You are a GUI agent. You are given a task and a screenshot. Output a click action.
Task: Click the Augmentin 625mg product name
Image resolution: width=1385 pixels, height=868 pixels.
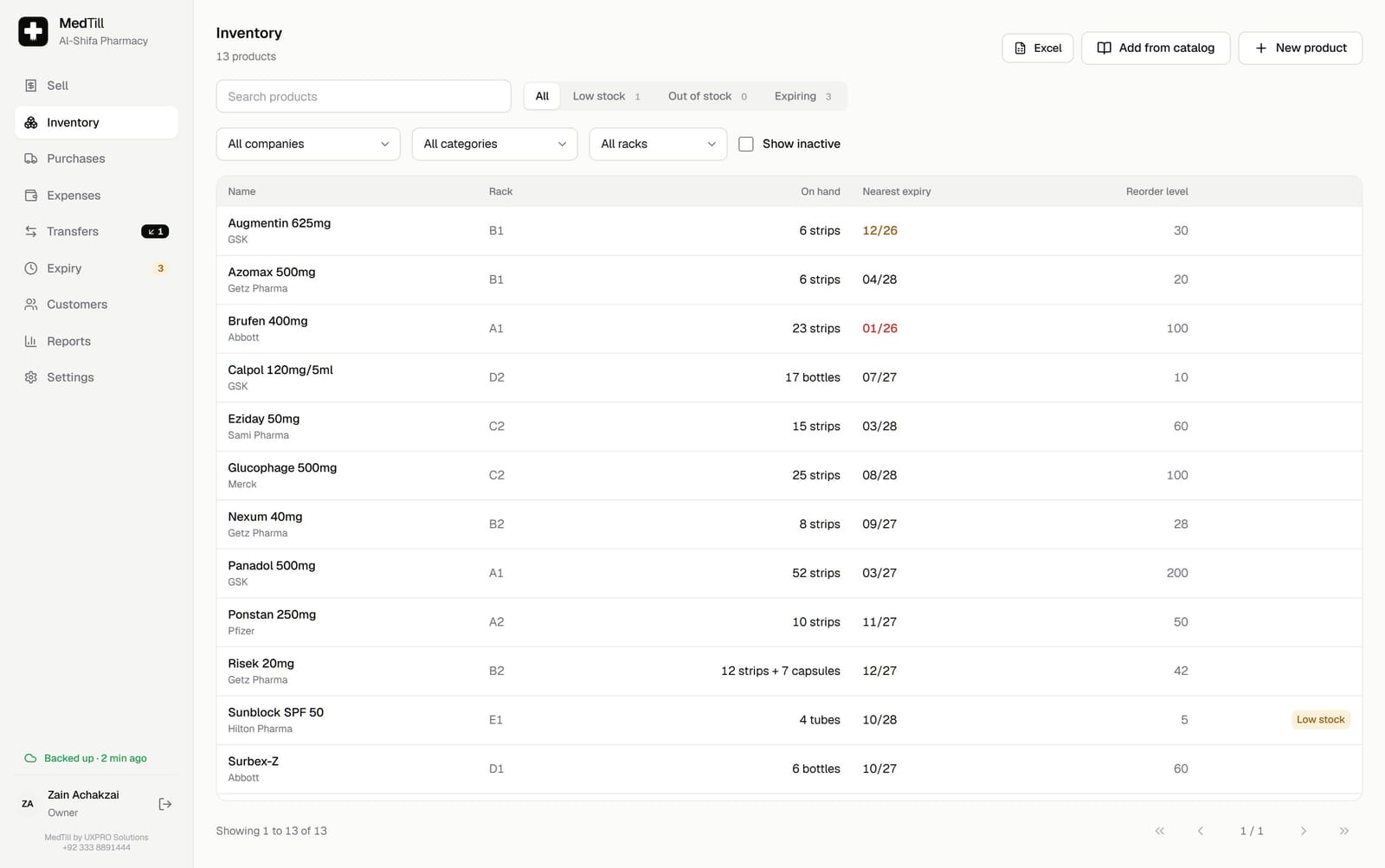coord(279,223)
